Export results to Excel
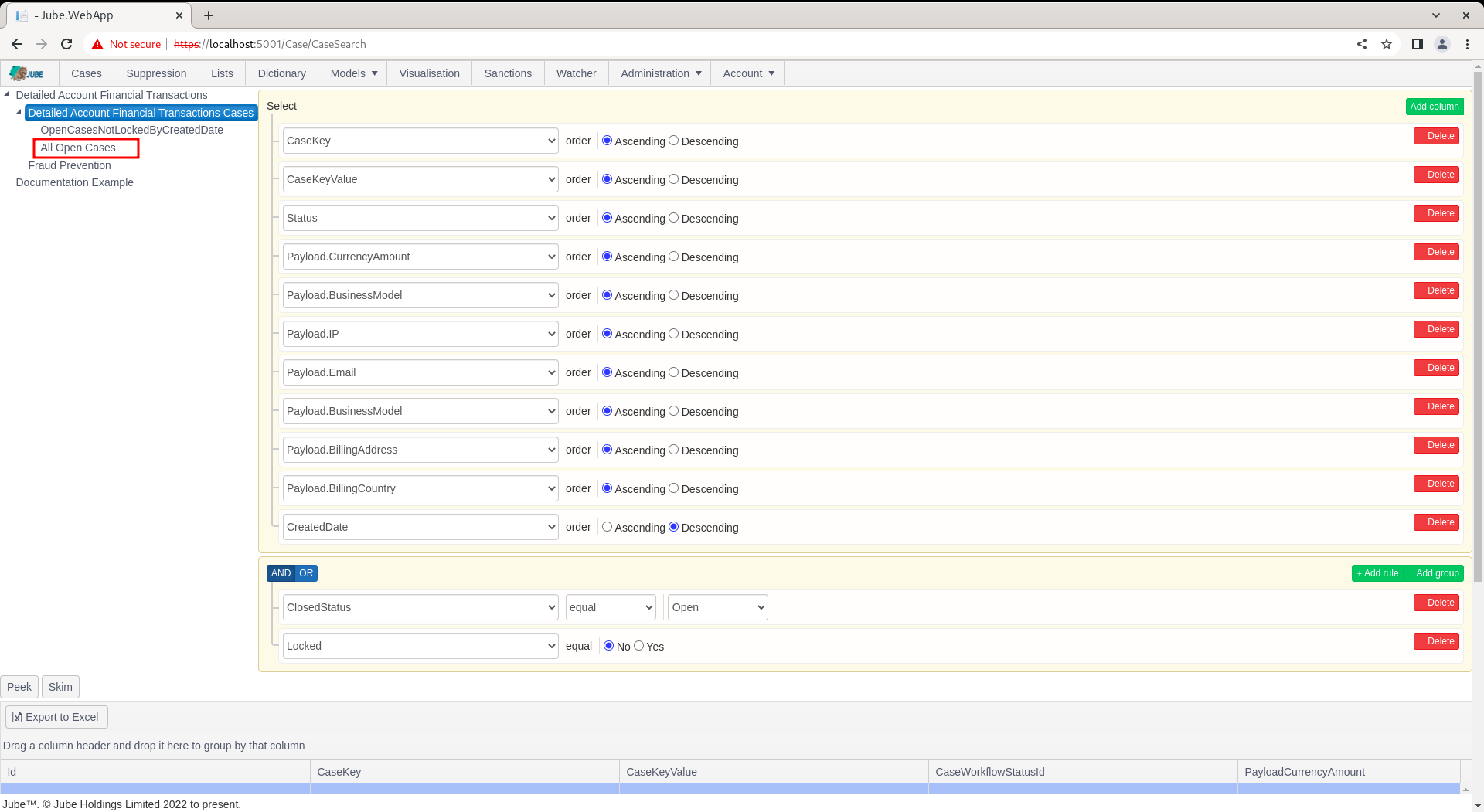 [56, 717]
